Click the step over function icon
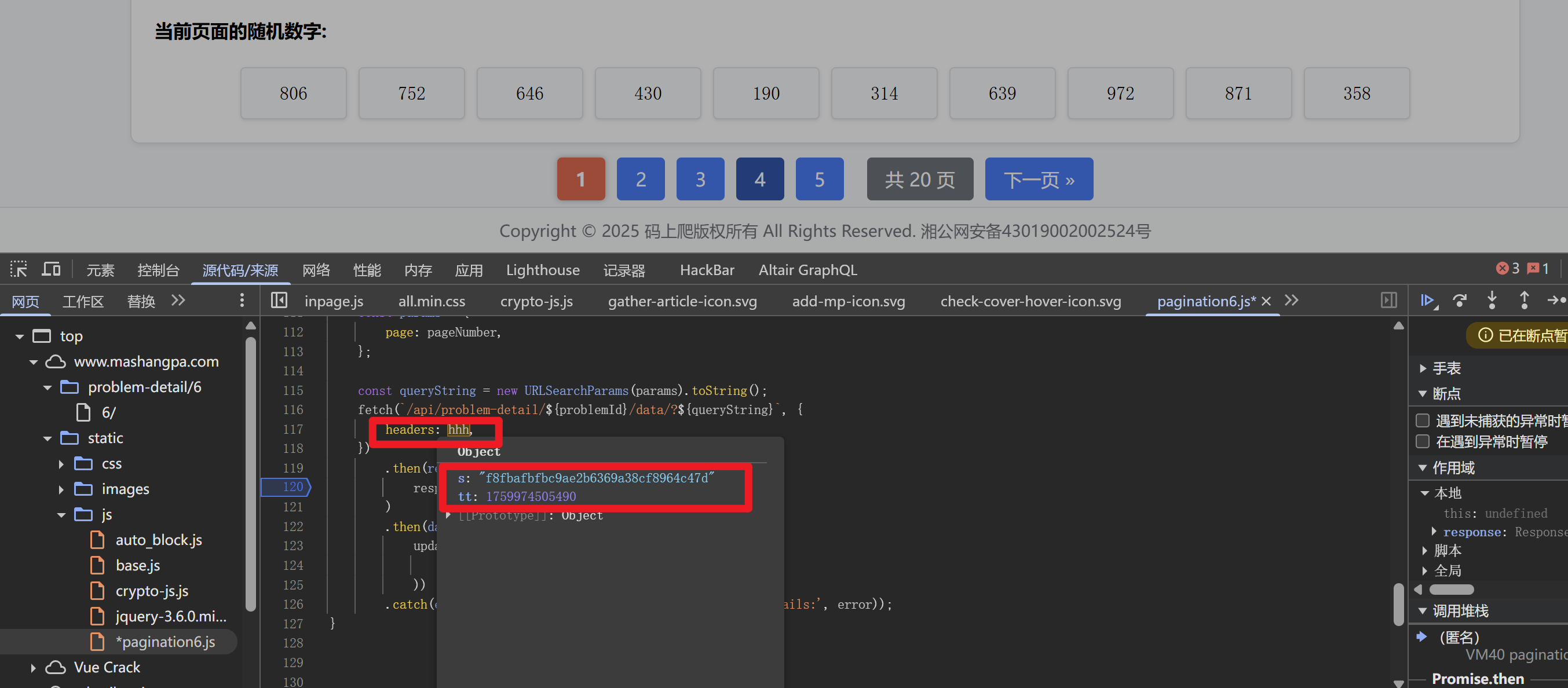Viewport: 1568px width, 688px height. [x=1459, y=301]
